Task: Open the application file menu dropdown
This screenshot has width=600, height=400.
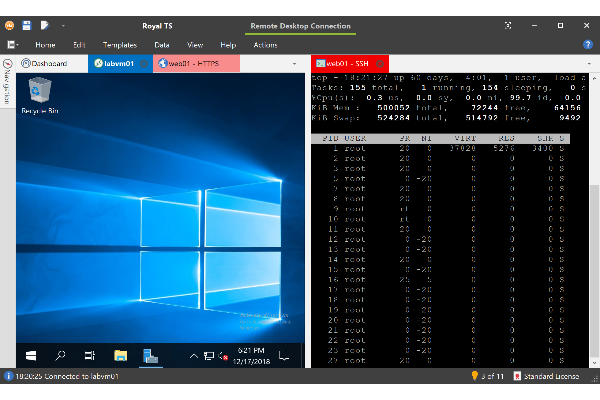Action: coord(12,45)
